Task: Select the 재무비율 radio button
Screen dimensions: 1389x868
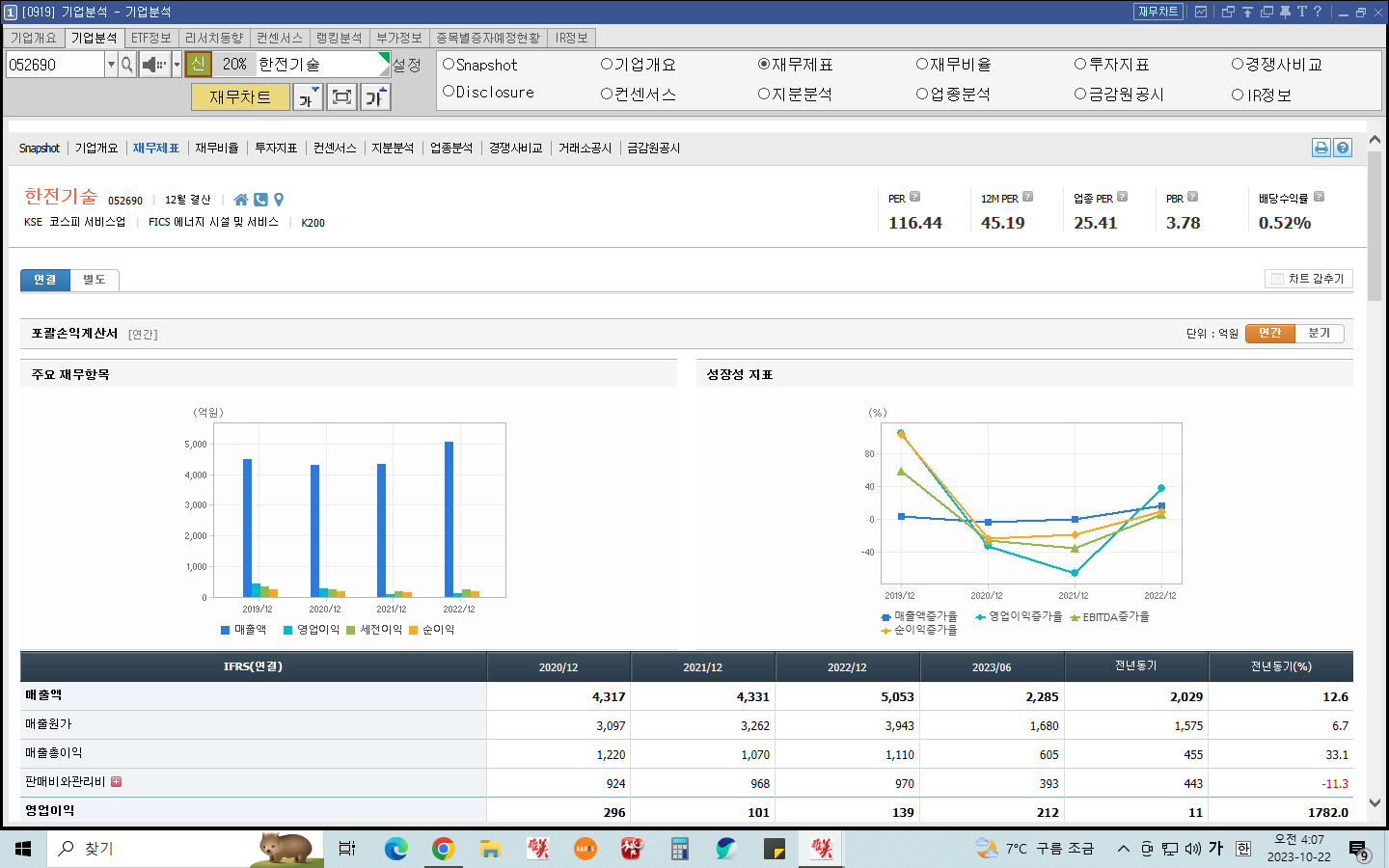Action: click(922, 64)
